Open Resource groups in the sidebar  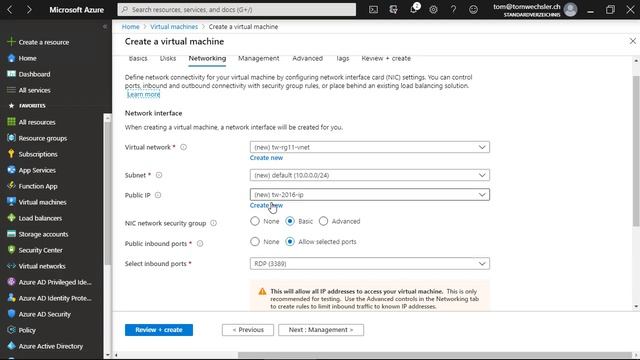click(42, 138)
